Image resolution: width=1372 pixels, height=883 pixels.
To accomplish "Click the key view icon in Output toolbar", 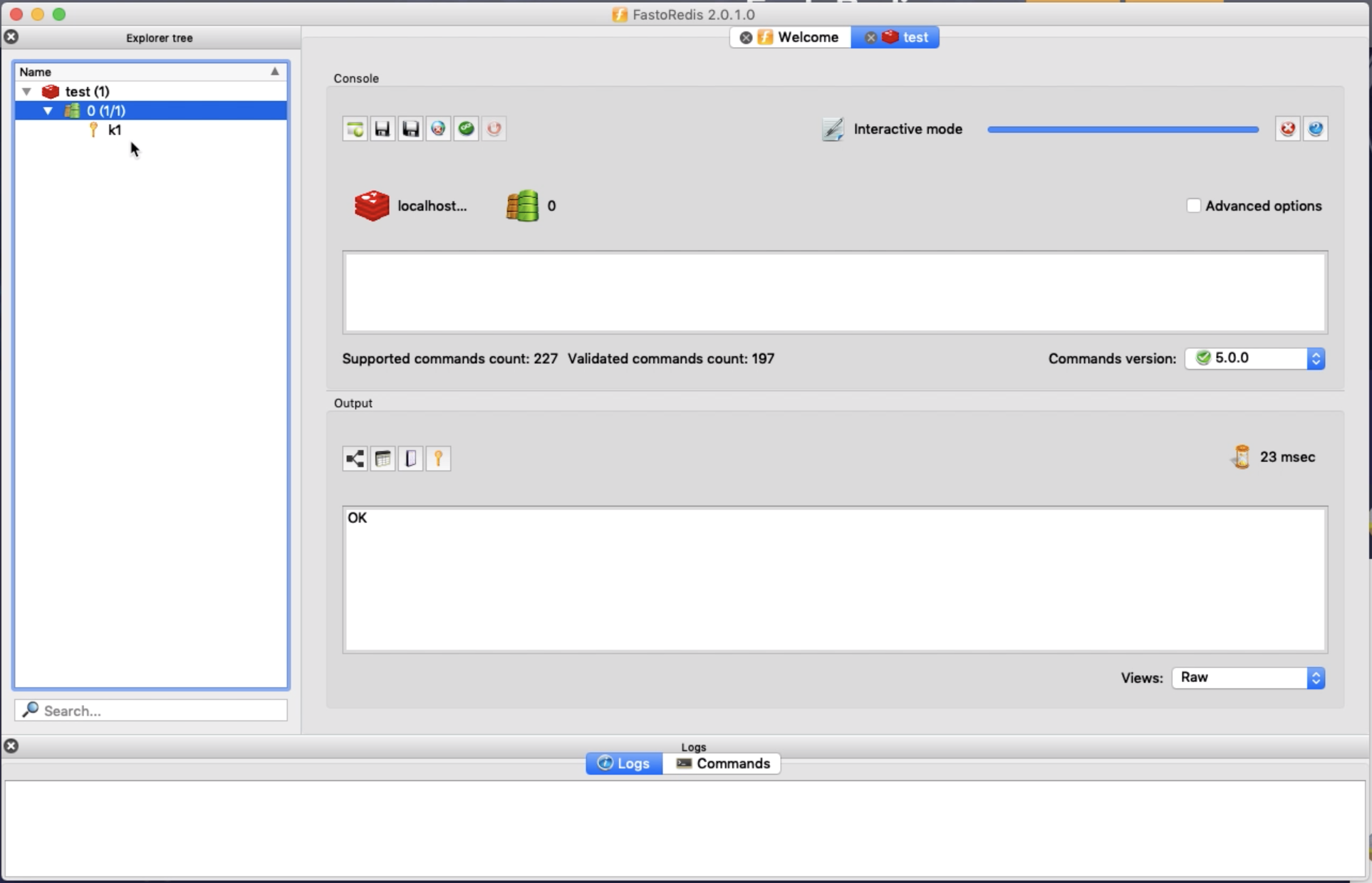I will point(438,459).
